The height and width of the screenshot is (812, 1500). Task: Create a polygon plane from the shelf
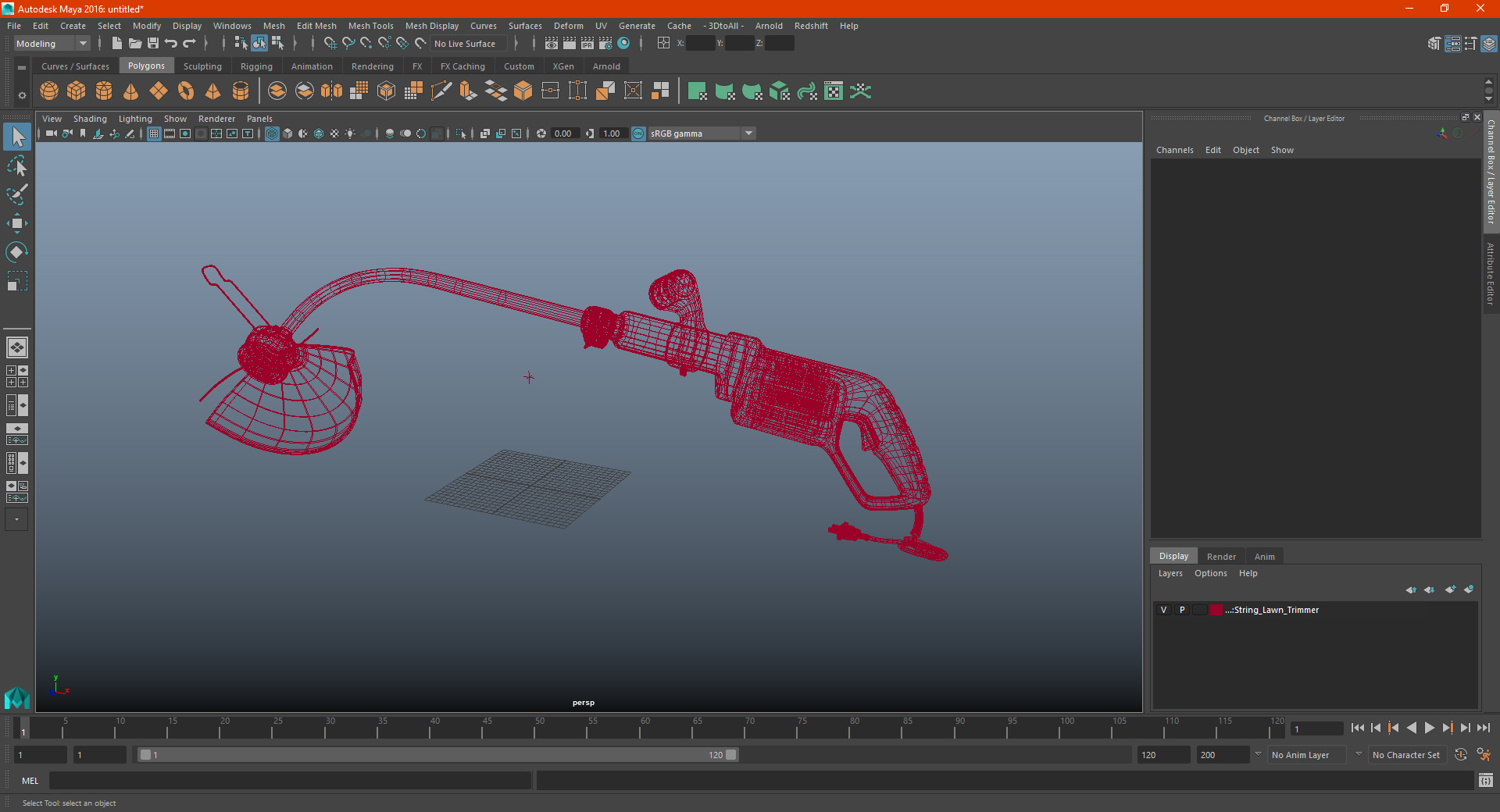159,91
